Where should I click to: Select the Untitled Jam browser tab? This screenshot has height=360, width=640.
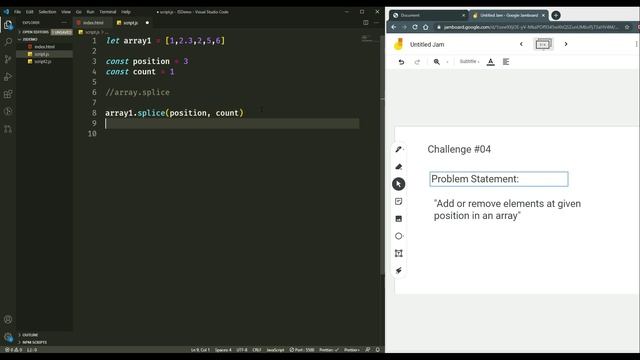click(x=509, y=15)
